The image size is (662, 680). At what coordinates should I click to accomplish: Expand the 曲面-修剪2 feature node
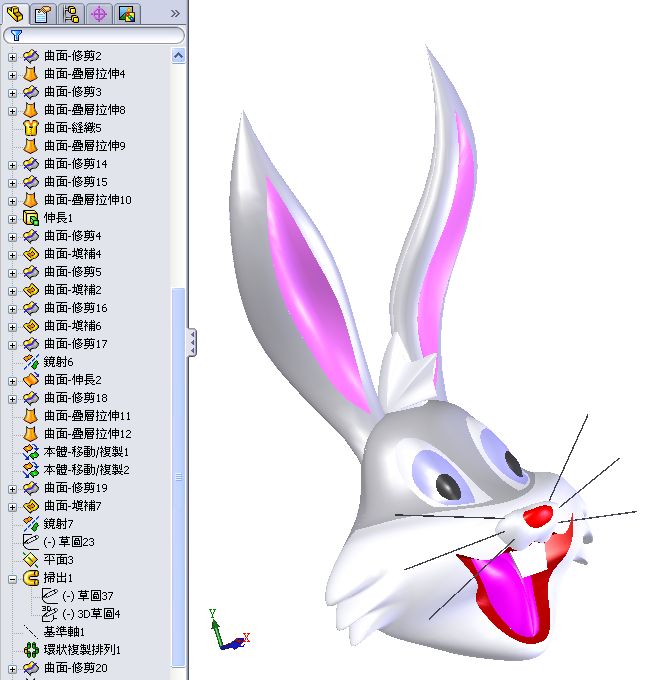point(12,57)
